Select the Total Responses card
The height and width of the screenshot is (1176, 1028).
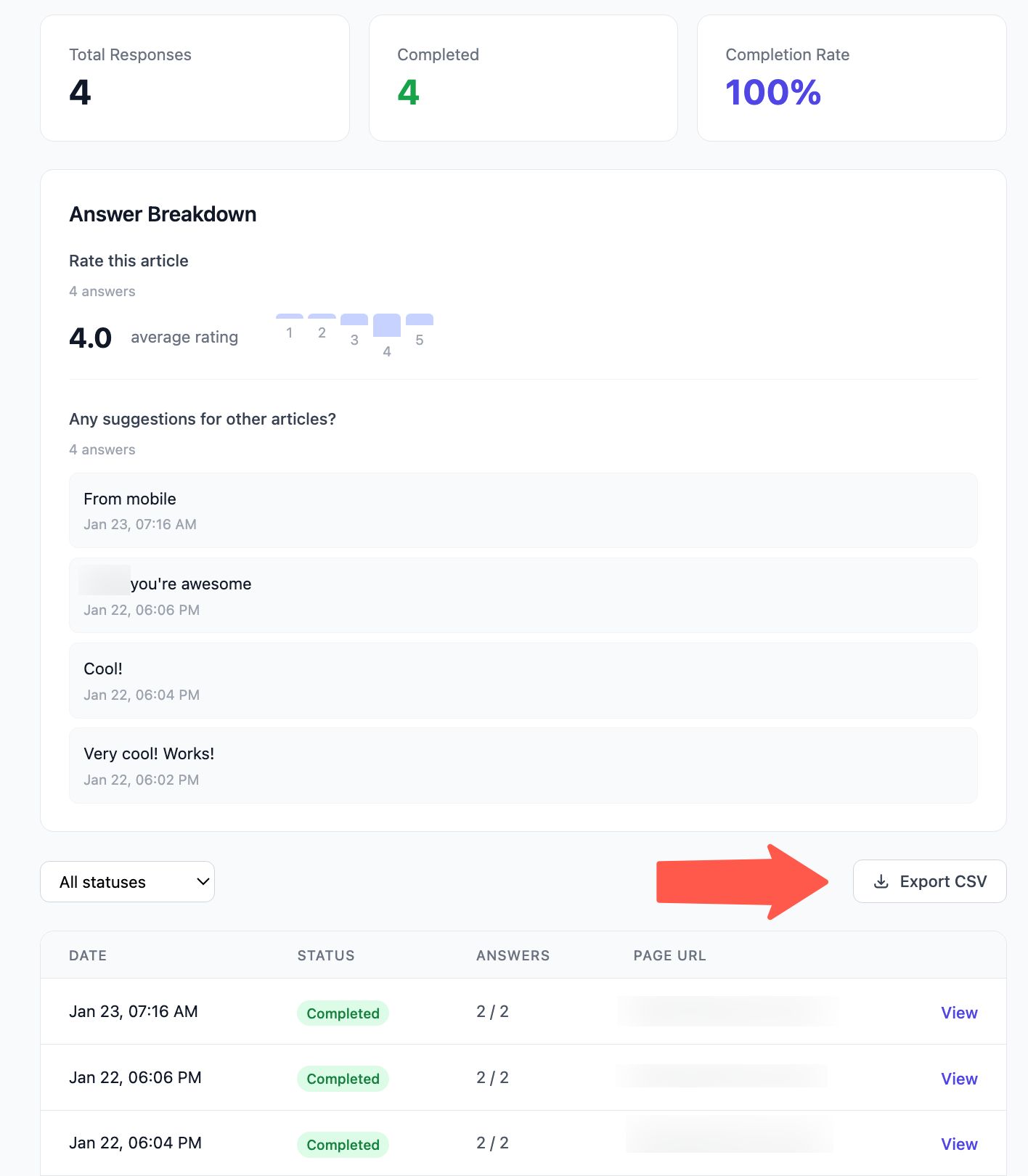point(195,78)
